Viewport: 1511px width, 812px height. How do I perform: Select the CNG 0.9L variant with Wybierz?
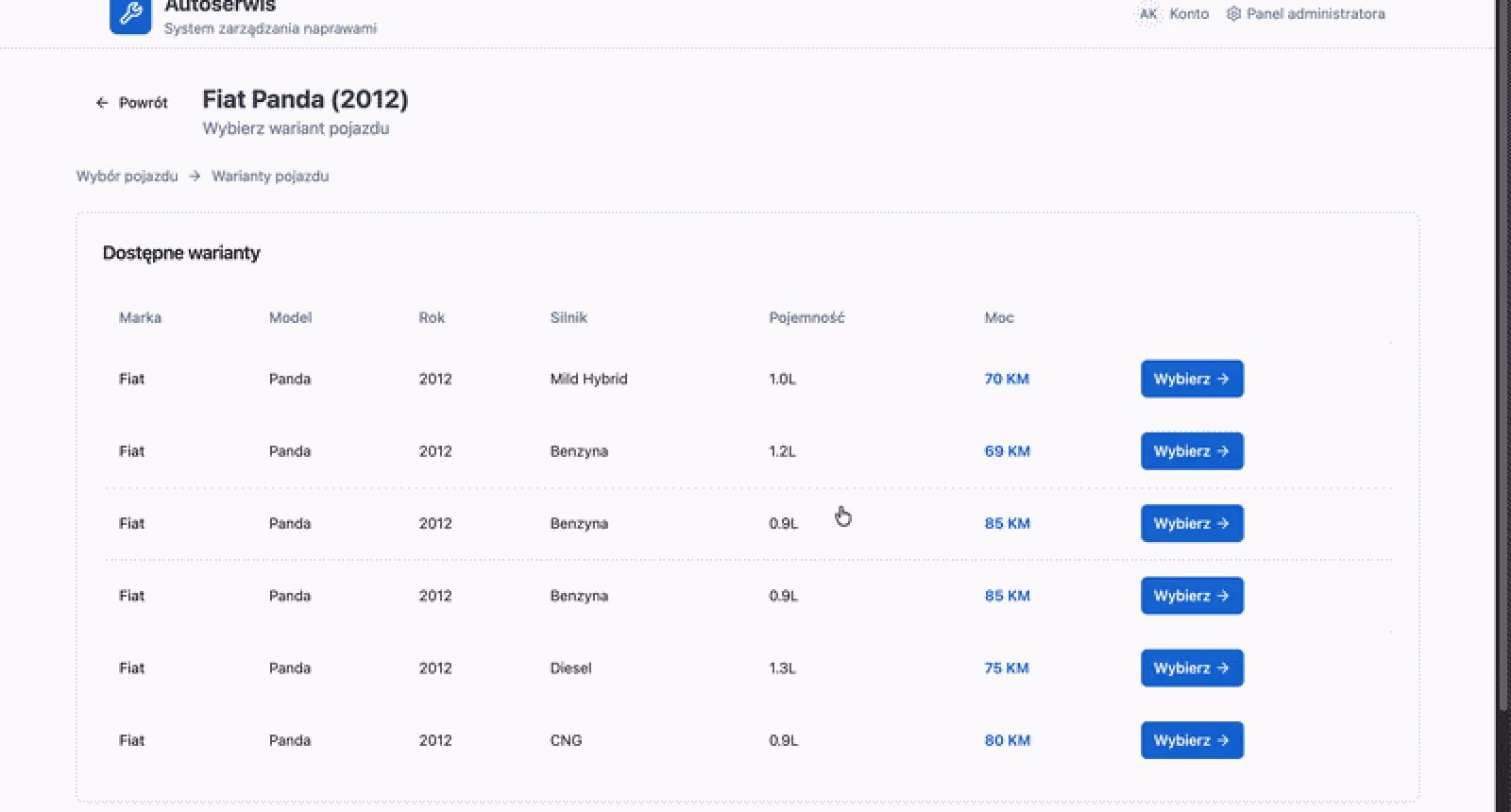1192,740
